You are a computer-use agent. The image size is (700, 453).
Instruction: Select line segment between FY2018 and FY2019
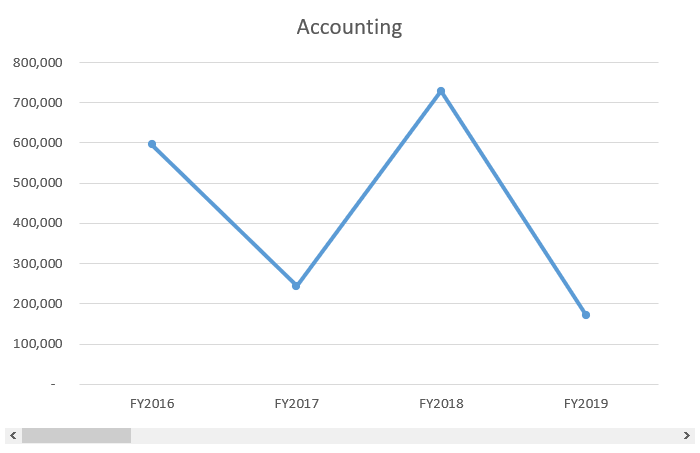[x=513, y=203]
